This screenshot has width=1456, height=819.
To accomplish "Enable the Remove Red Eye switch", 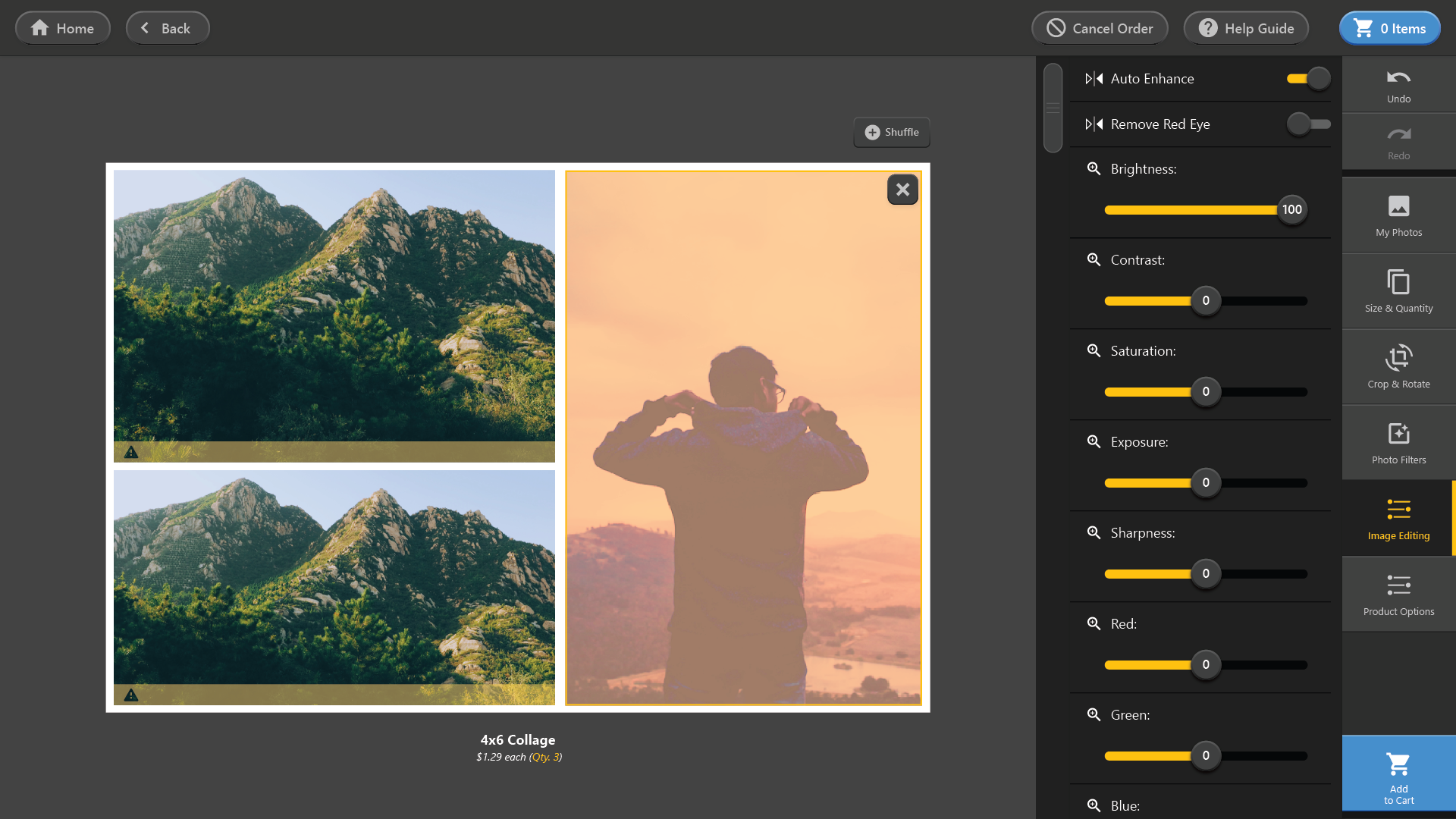I will (1309, 124).
